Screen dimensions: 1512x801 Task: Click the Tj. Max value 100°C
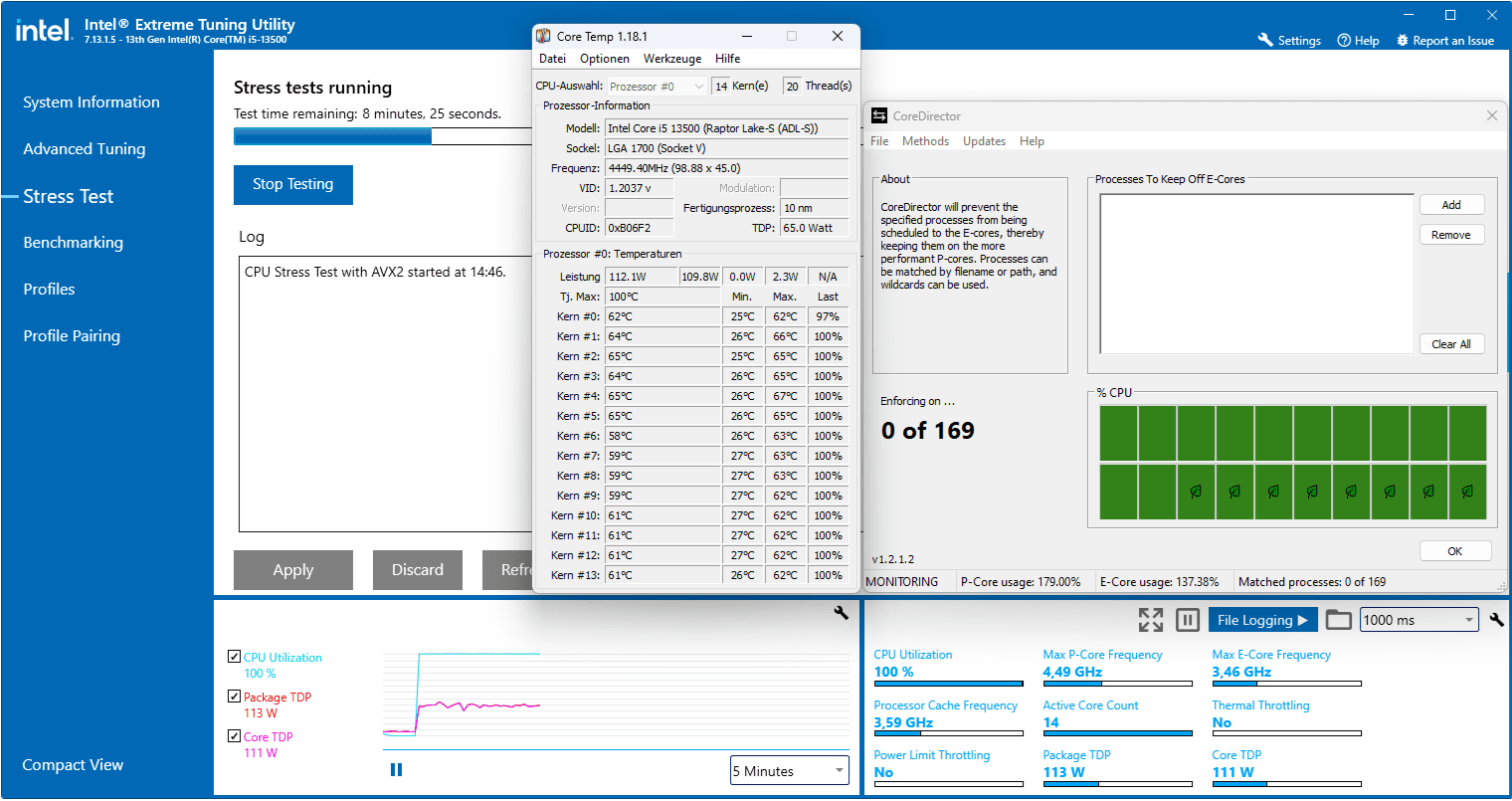tap(661, 297)
